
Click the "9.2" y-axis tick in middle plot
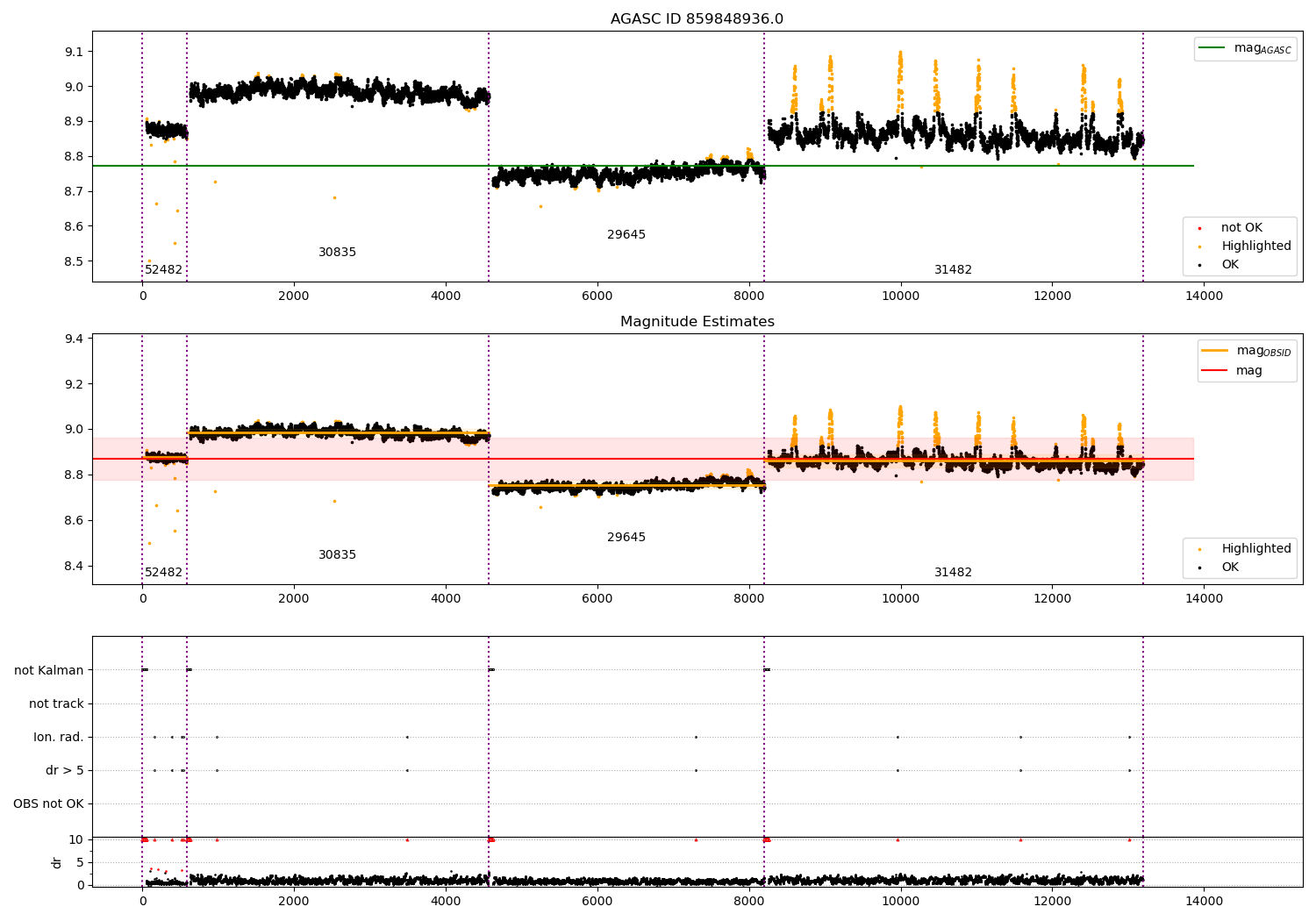click(75, 384)
